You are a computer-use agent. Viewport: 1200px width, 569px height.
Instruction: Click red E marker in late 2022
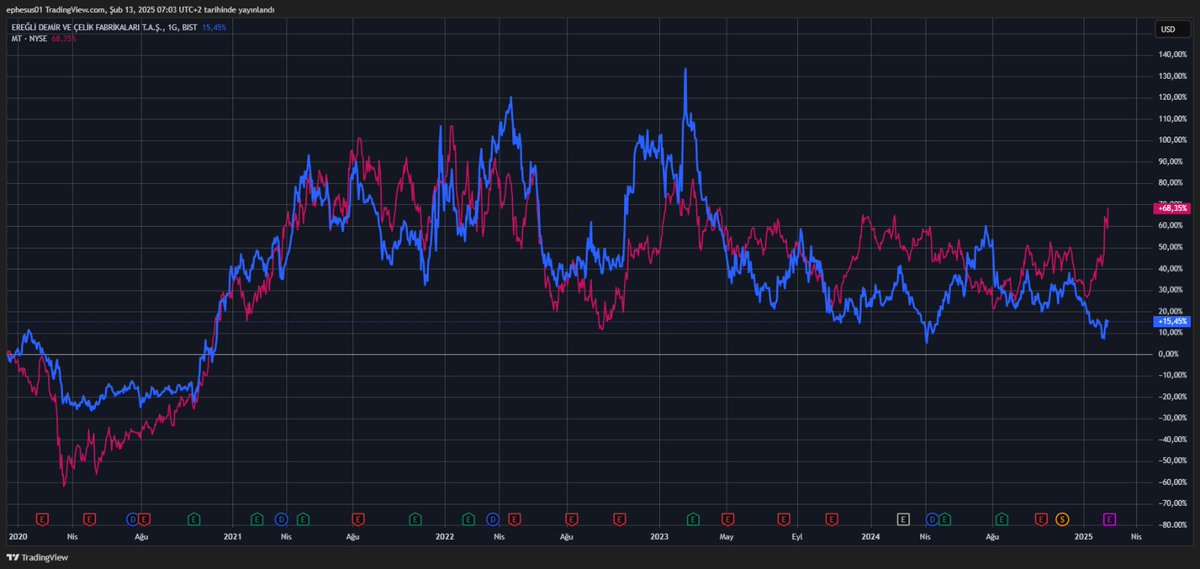pos(619,519)
